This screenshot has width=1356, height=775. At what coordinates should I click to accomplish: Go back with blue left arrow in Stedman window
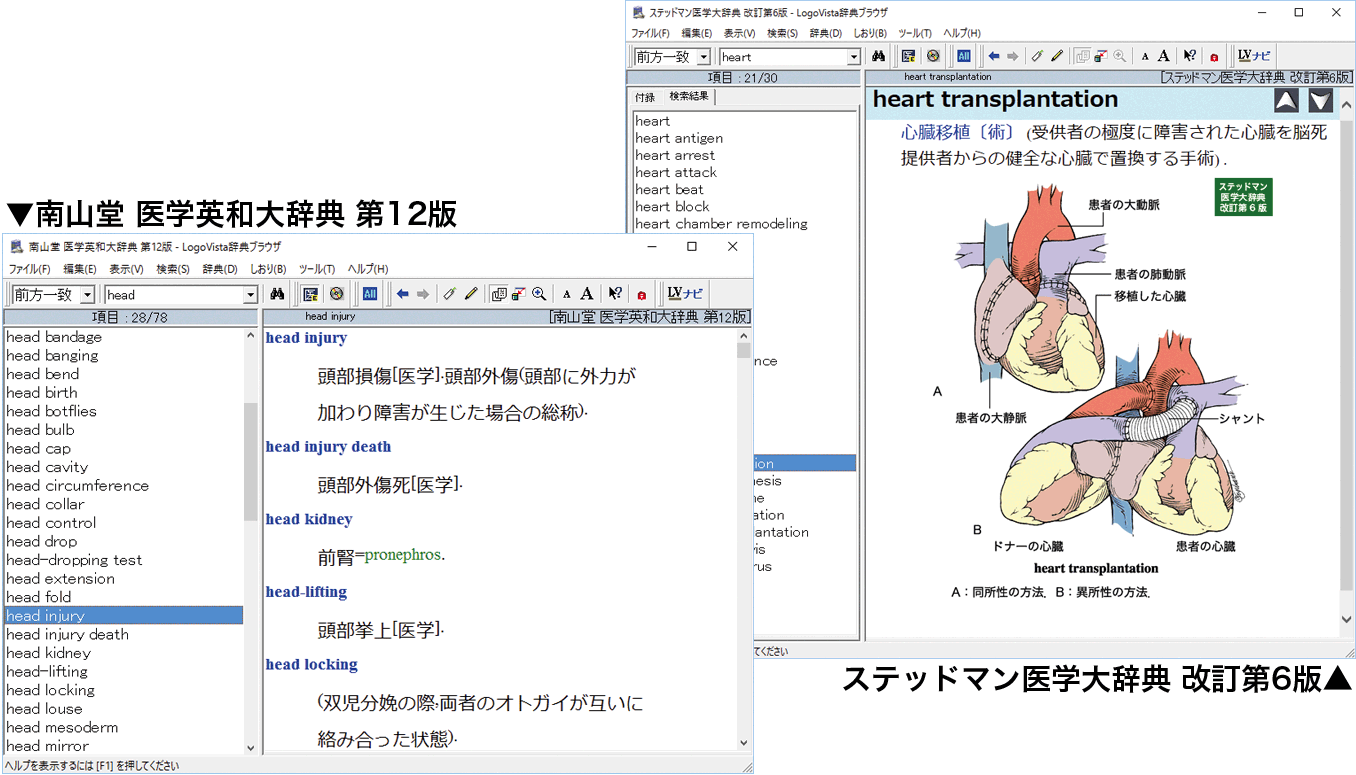point(993,56)
